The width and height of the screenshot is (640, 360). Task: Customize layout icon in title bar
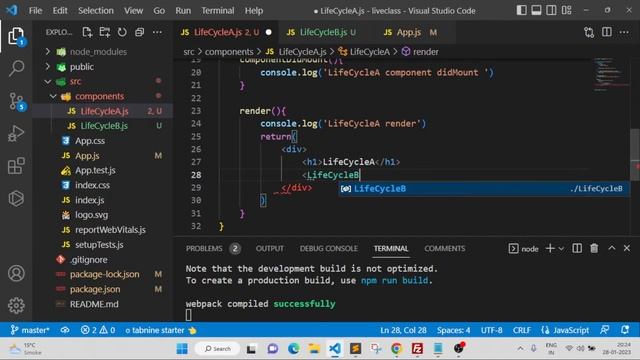567,10
